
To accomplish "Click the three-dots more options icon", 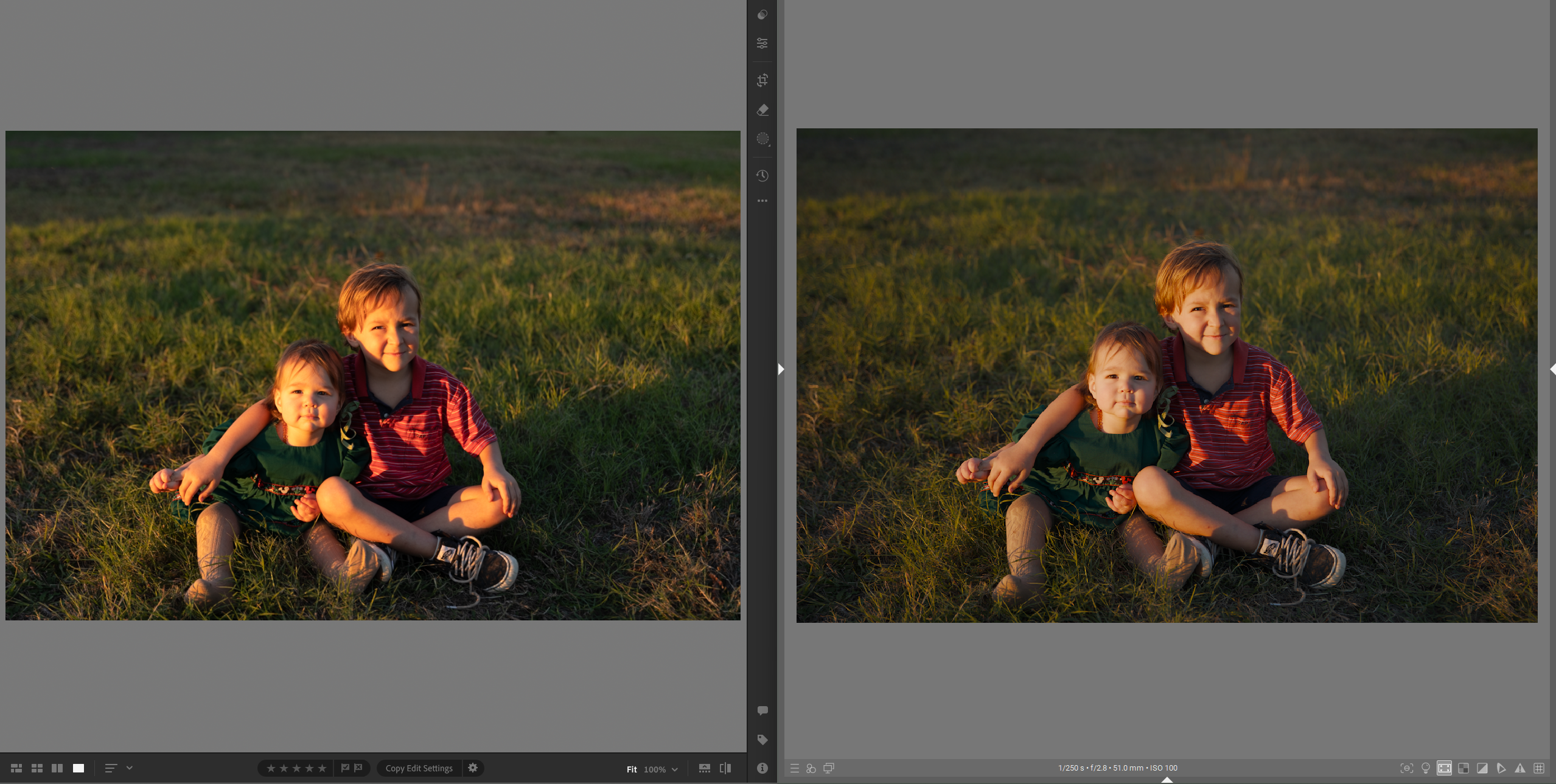I will 762,201.
